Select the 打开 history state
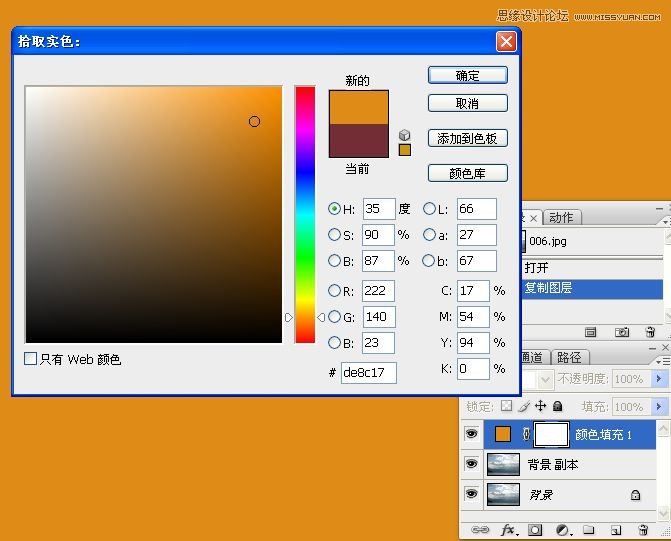This screenshot has width=671, height=541. [x=592, y=268]
